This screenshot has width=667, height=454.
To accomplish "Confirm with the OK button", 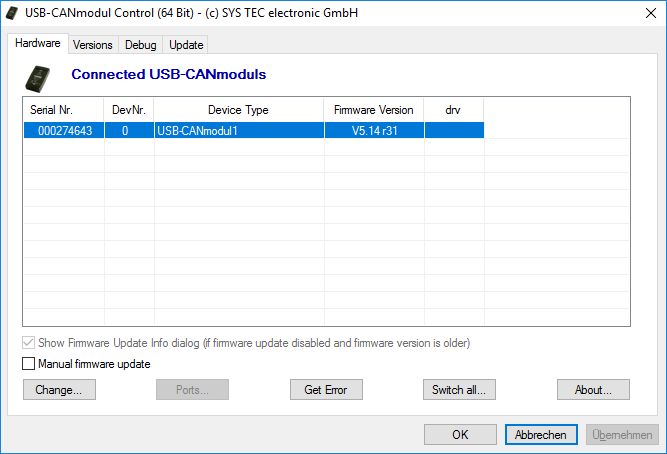I will click(460, 434).
